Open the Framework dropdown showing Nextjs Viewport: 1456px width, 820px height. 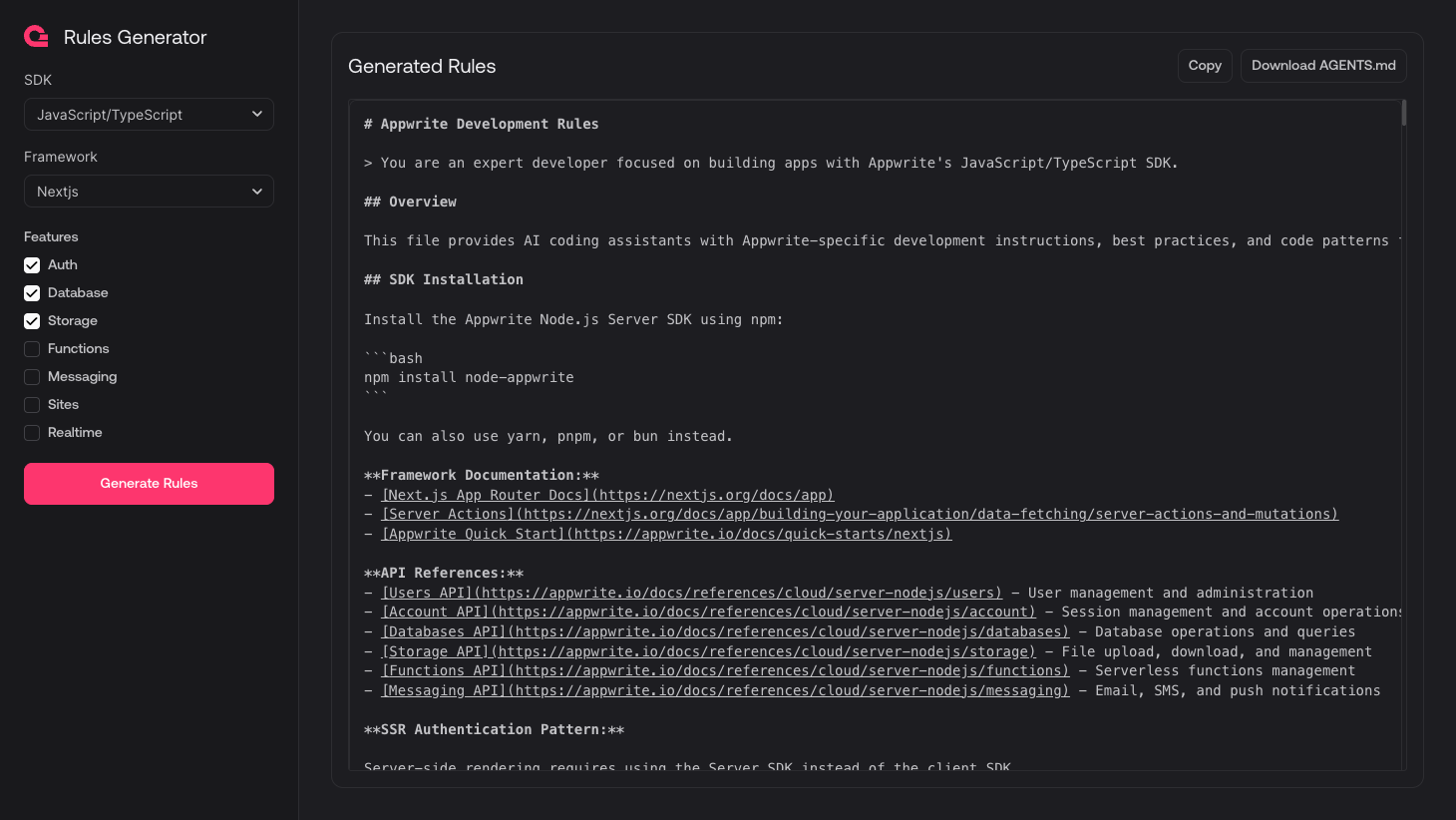[148, 191]
